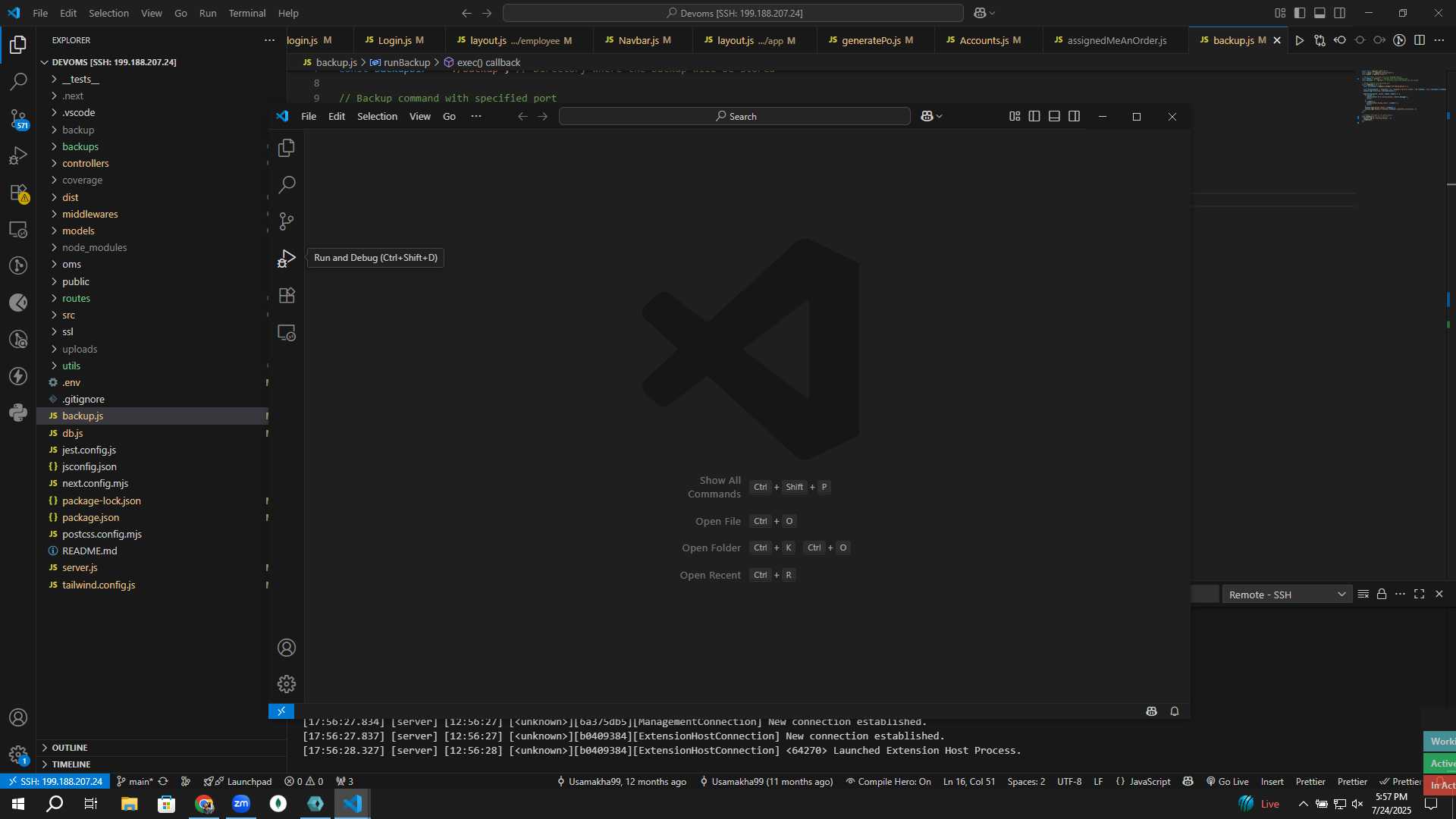This screenshot has width=1456, height=819.
Task: Open Google Chrome from Windows taskbar
Action: coord(204,804)
